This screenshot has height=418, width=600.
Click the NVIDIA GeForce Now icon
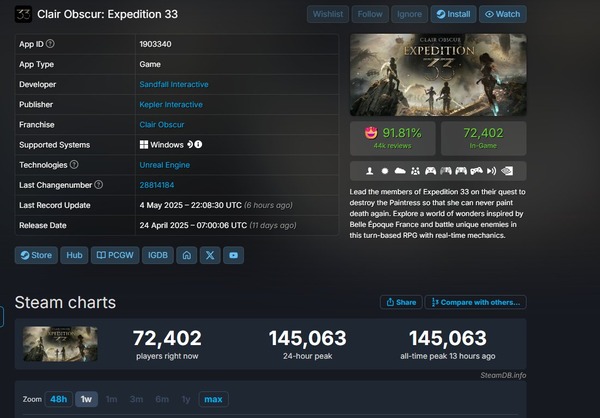(x=507, y=171)
